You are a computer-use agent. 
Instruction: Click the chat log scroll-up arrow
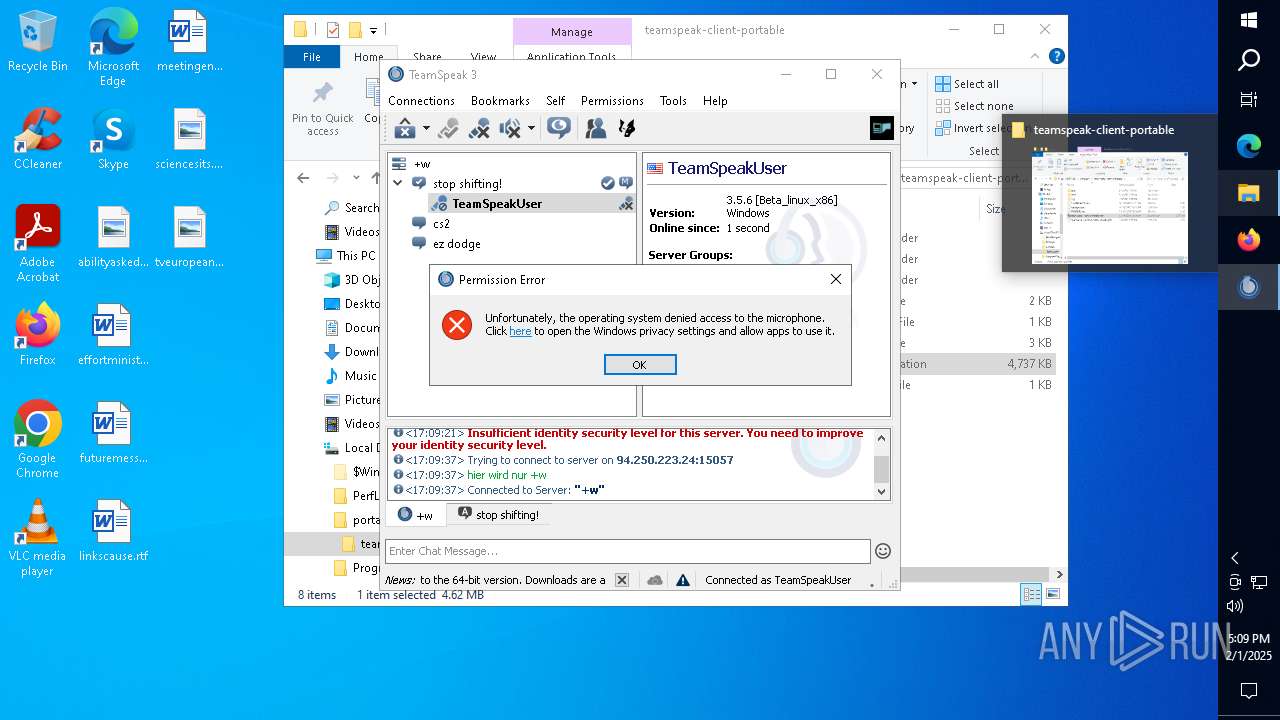[881, 438]
